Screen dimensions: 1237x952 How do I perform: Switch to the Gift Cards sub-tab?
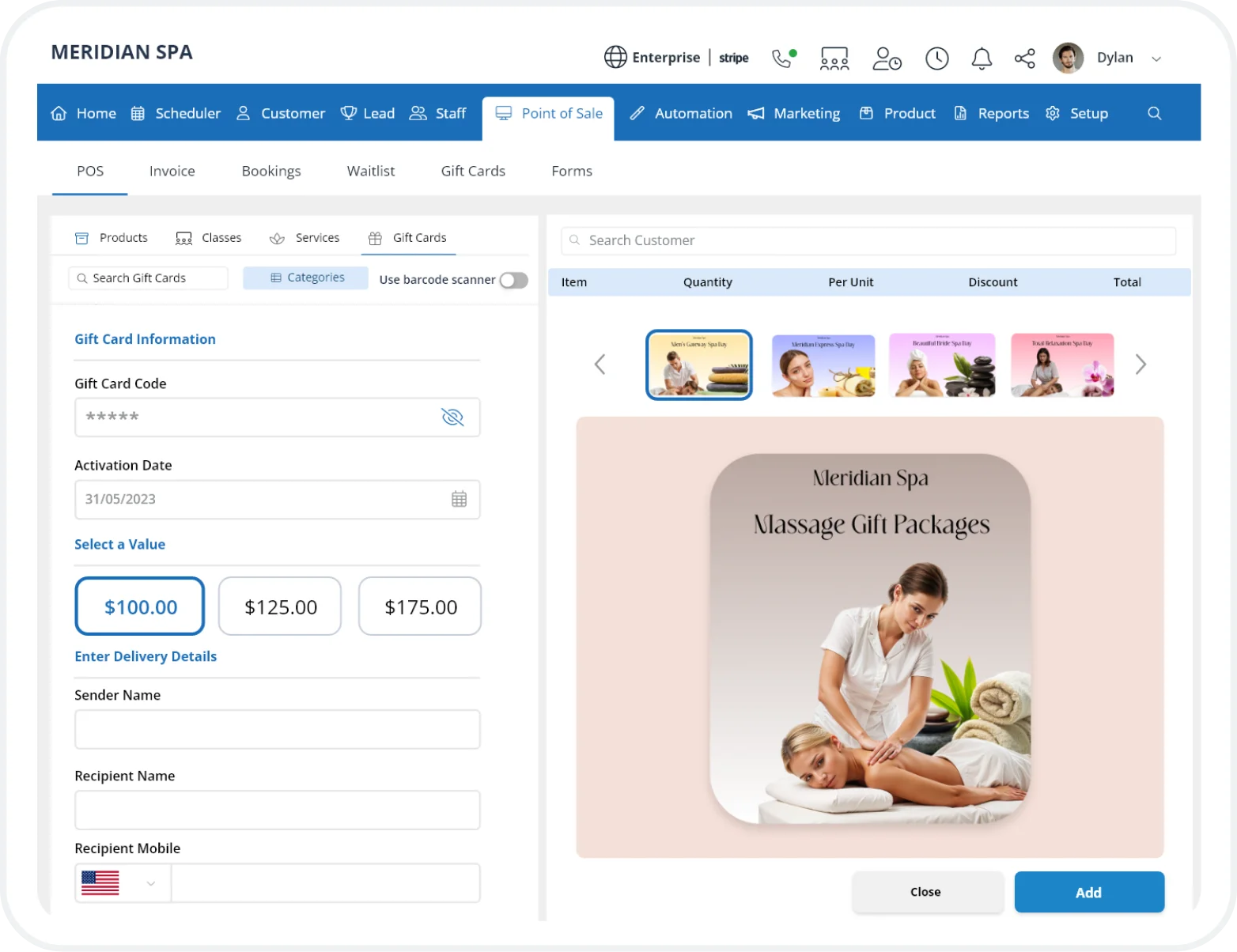[x=473, y=171]
